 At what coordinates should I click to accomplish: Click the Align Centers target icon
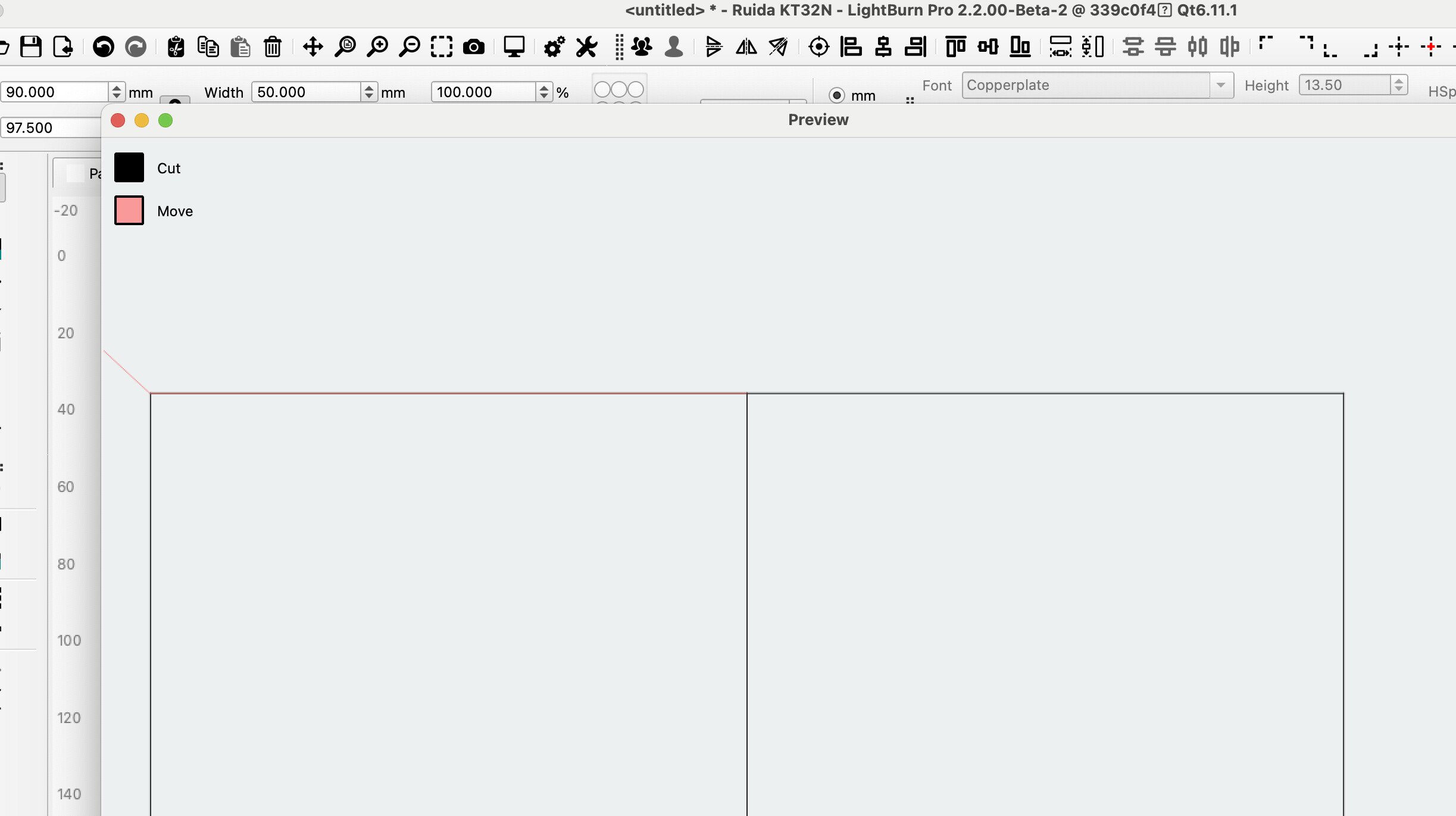click(x=819, y=46)
